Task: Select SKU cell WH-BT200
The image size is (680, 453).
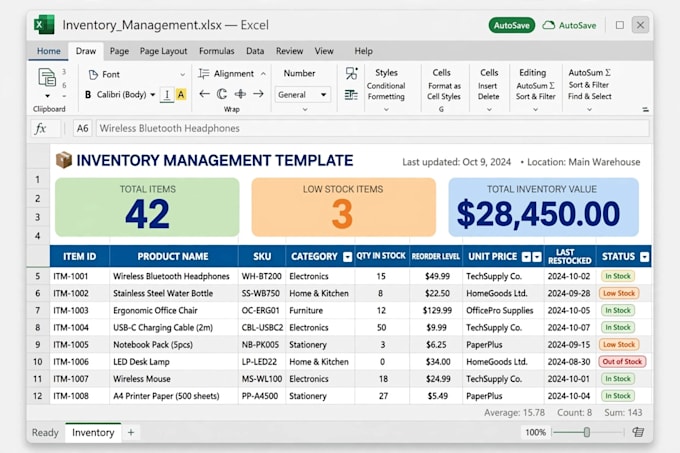Action: coord(262,276)
